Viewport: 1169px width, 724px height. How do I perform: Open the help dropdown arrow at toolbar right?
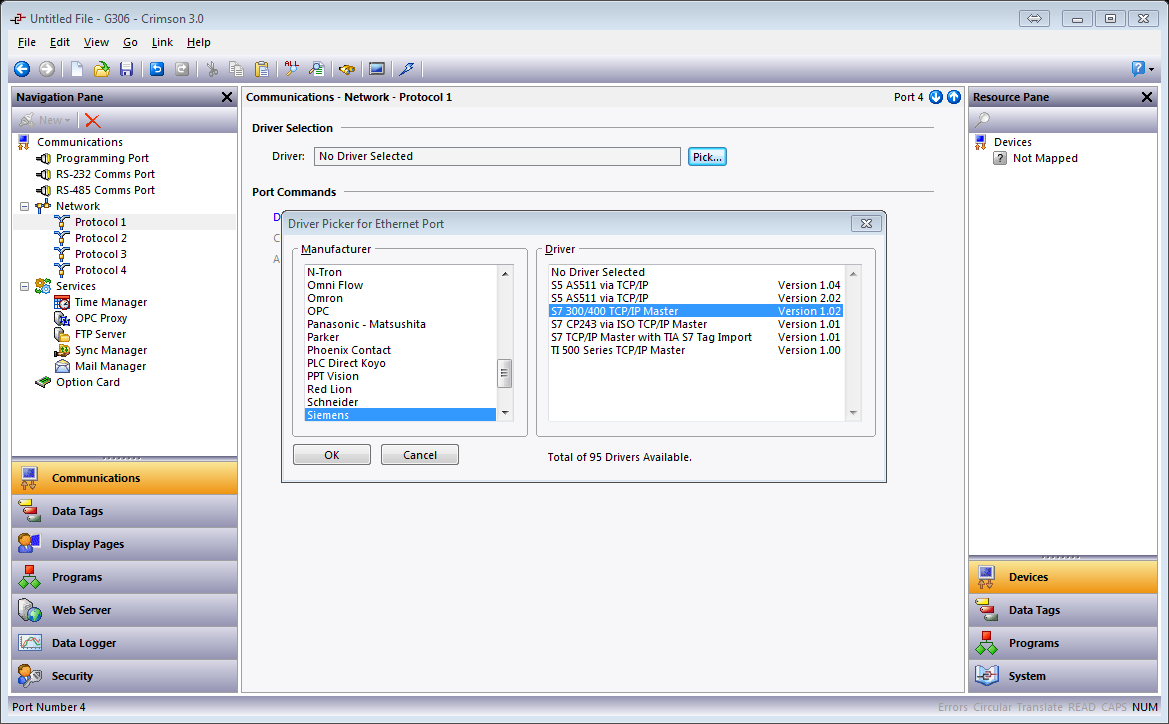point(1152,69)
